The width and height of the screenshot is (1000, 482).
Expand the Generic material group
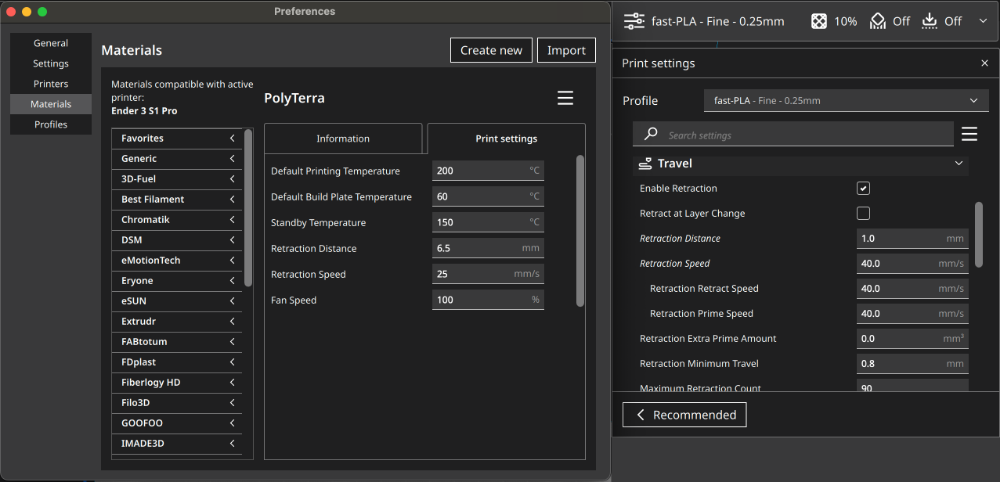pyautogui.click(x=177, y=159)
